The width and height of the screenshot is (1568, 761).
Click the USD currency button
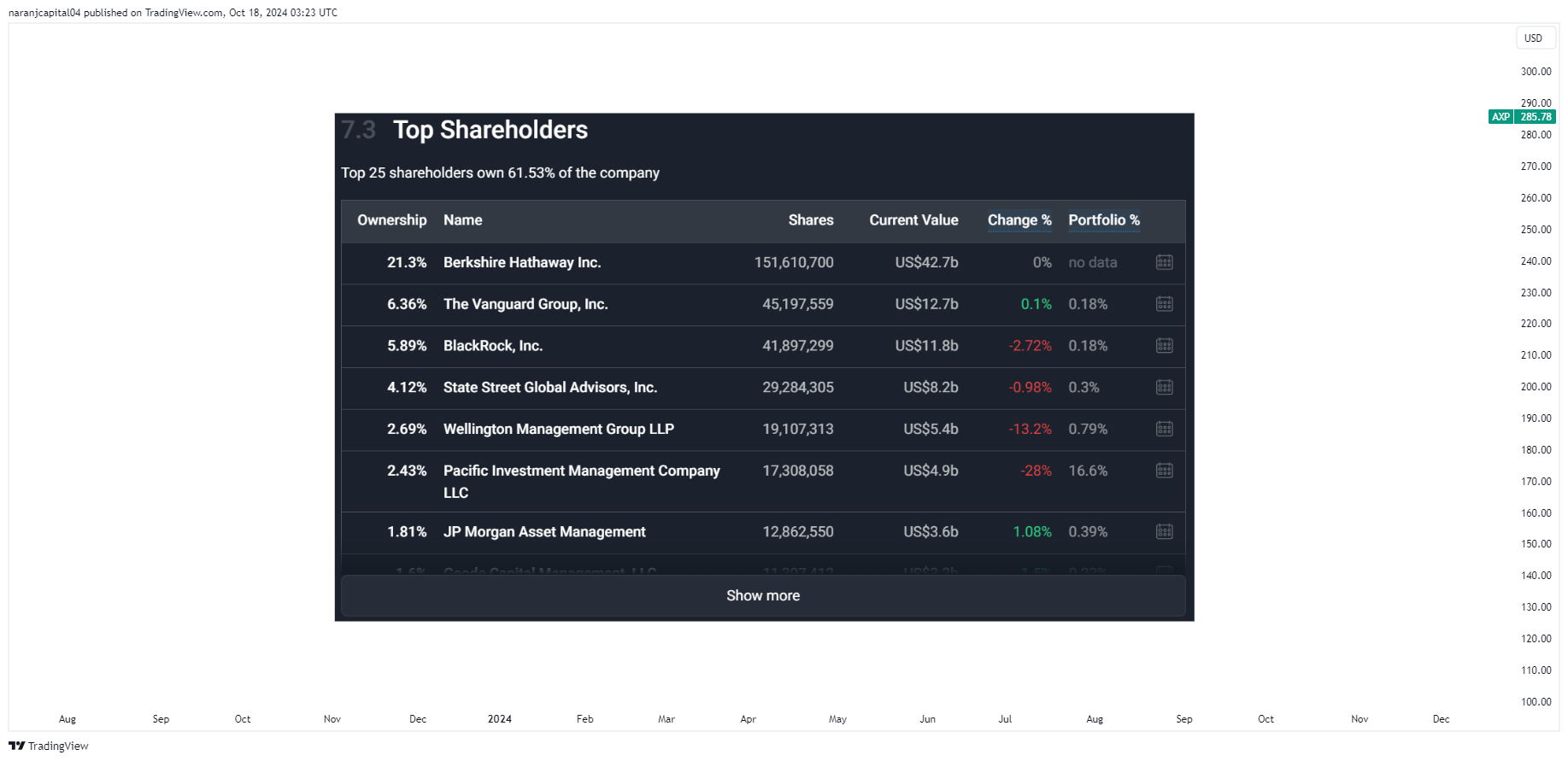1534,38
